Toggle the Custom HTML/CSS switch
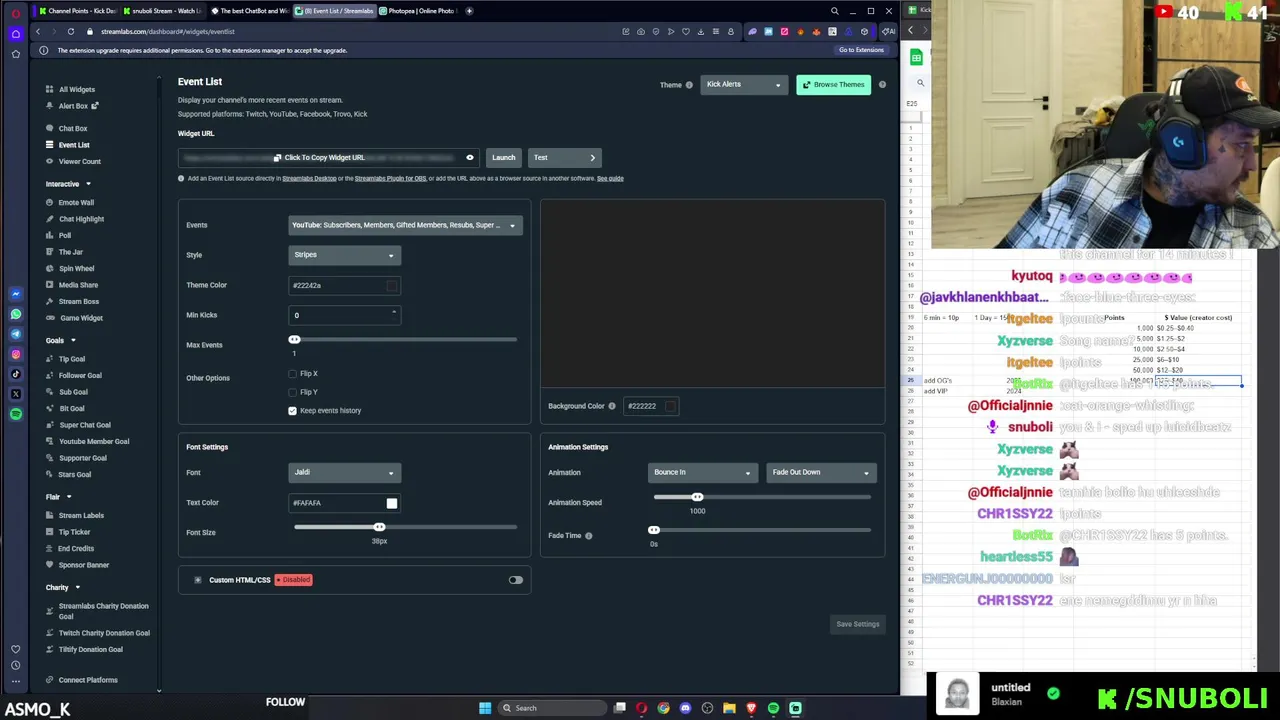The height and width of the screenshot is (720, 1280). [x=515, y=580]
